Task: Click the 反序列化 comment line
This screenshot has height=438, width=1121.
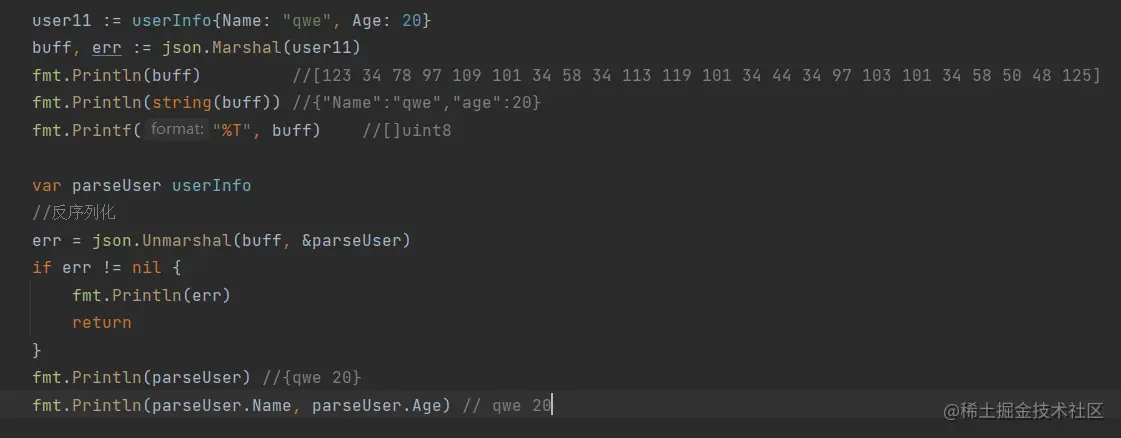Action: click(75, 213)
